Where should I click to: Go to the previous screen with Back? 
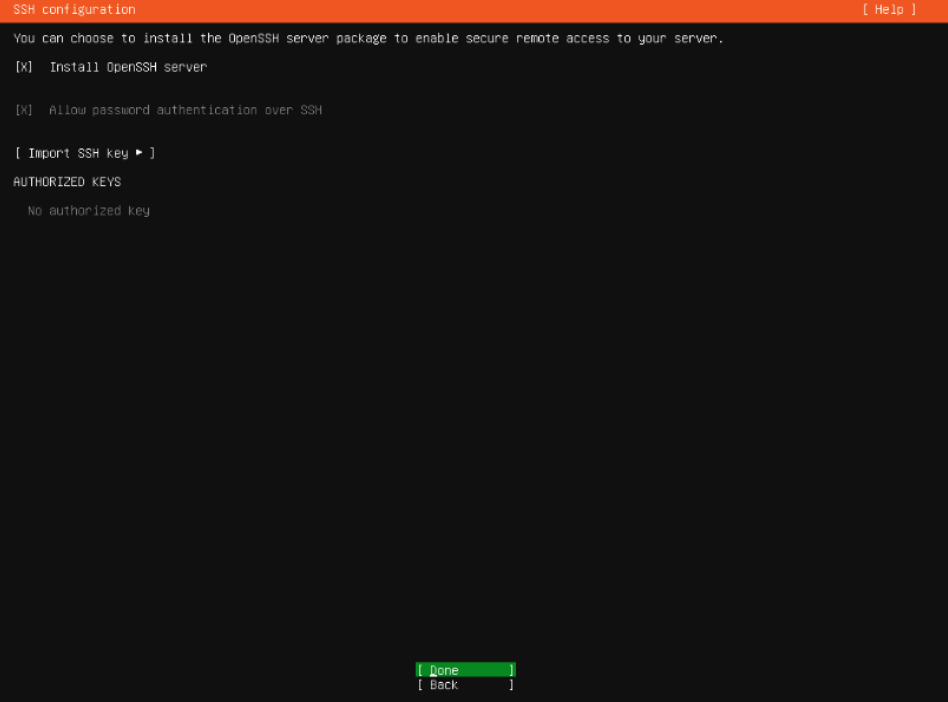click(x=466, y=685)
